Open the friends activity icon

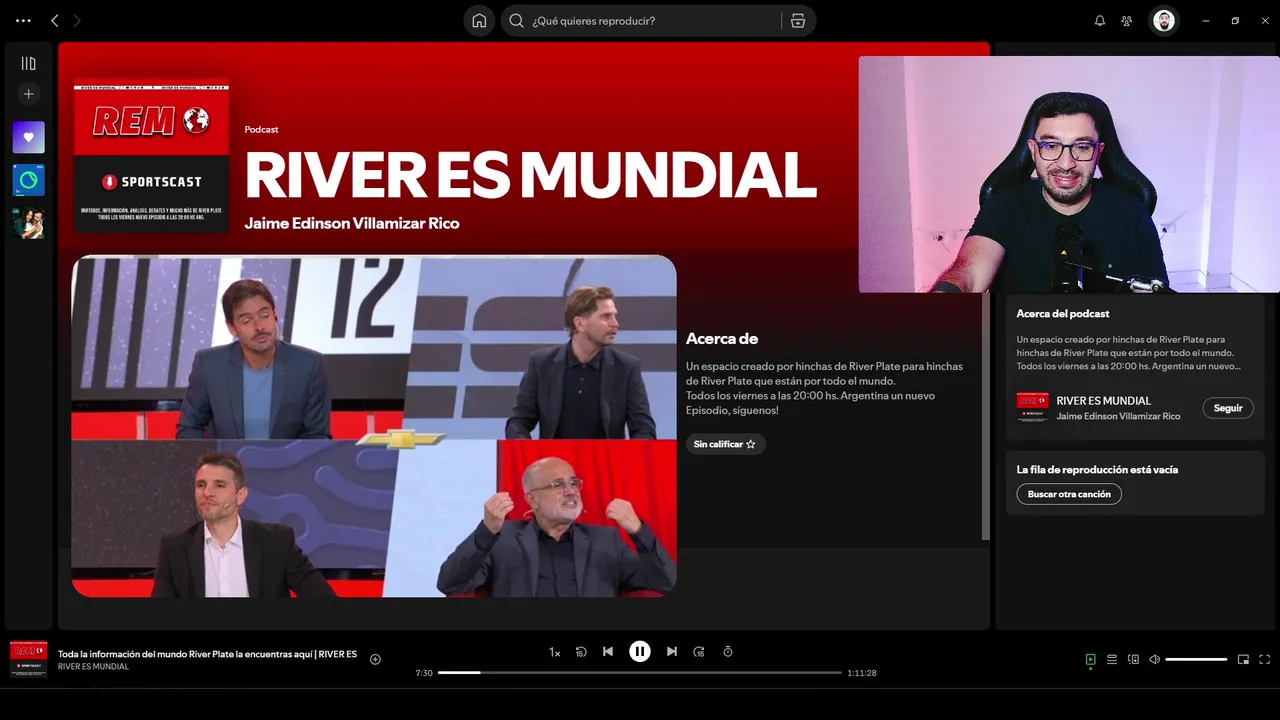pyautogui.click(x=1127, y=20)
